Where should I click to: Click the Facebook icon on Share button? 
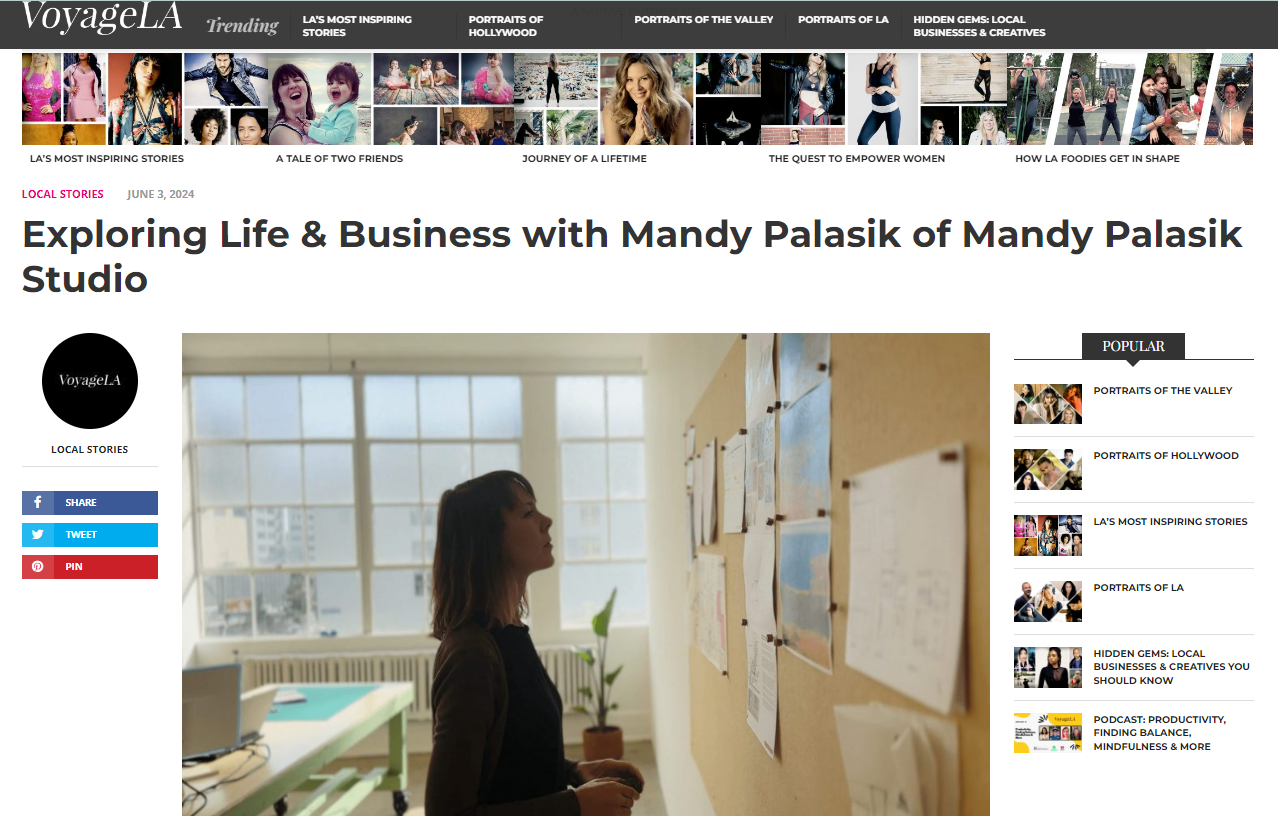(37, 503)
